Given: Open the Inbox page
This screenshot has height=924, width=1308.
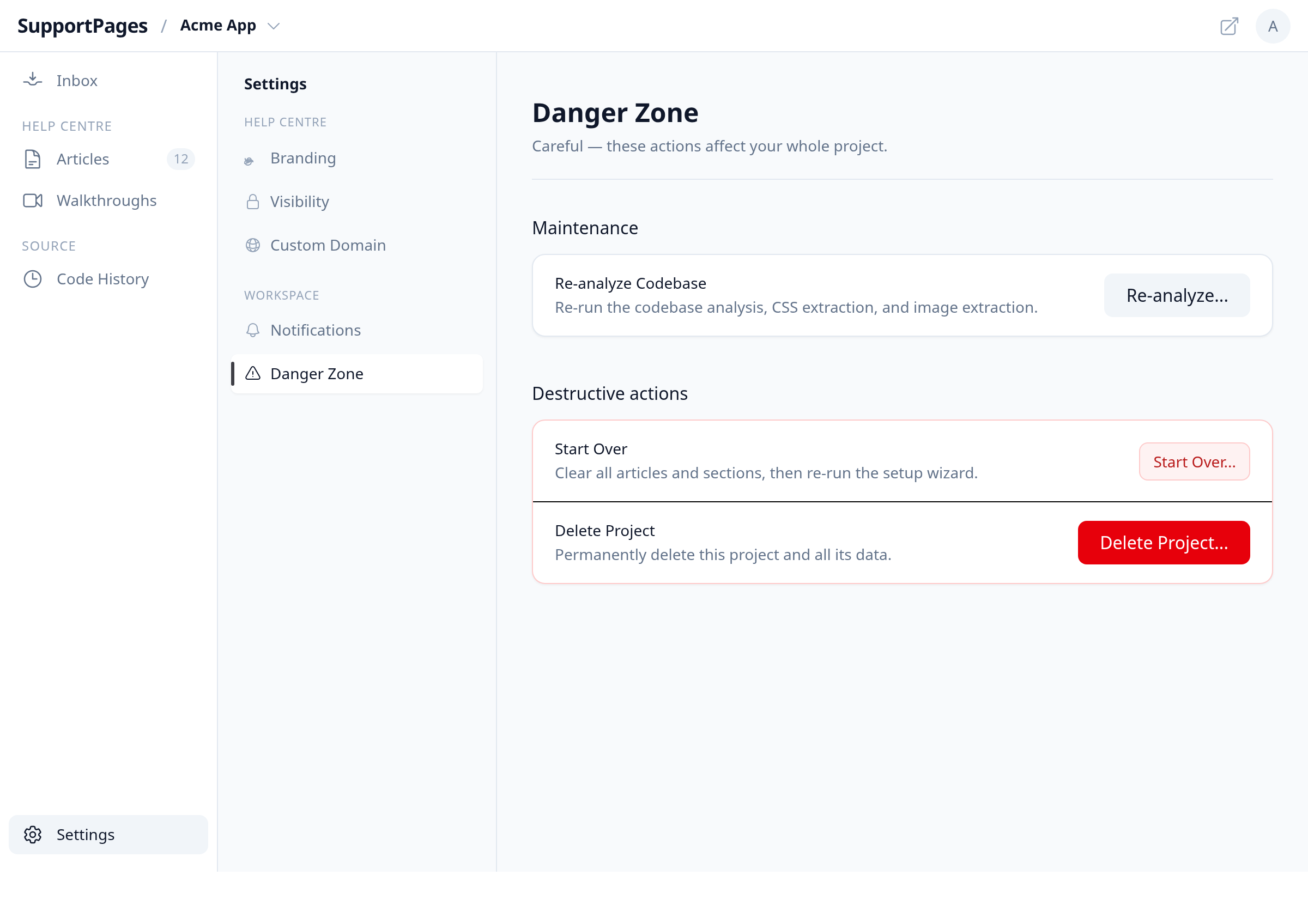Looking at the screenshot, I should (108, 80).
